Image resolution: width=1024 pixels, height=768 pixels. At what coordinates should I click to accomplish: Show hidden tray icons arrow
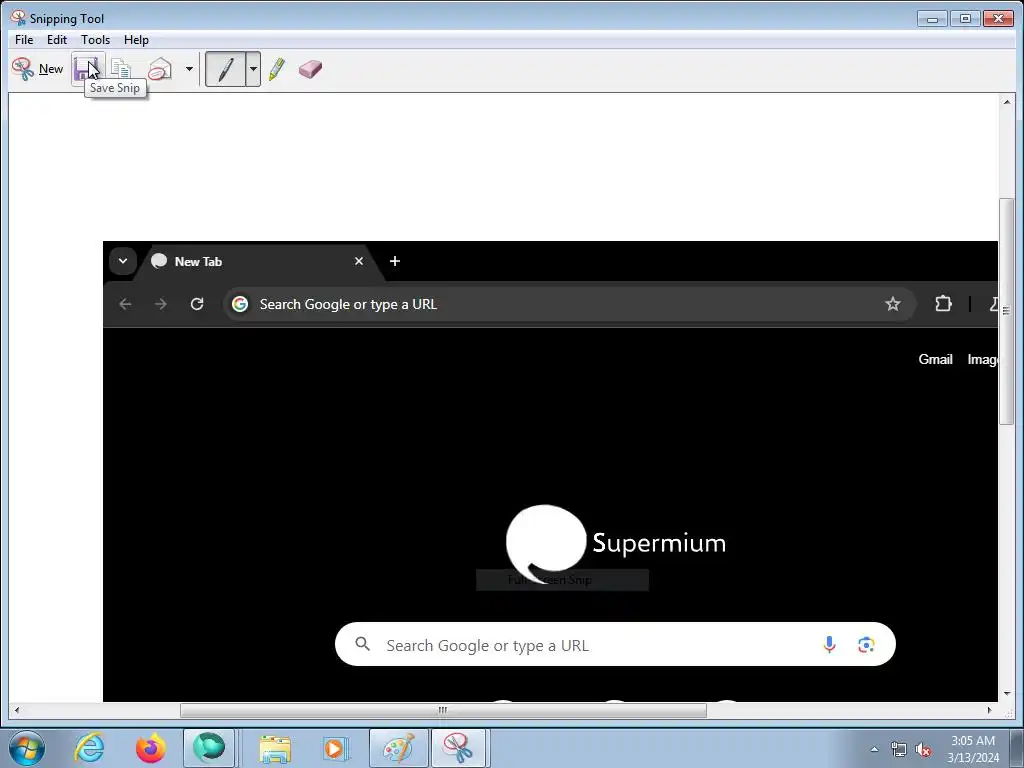pyautogui.click(x=874, y=749)
